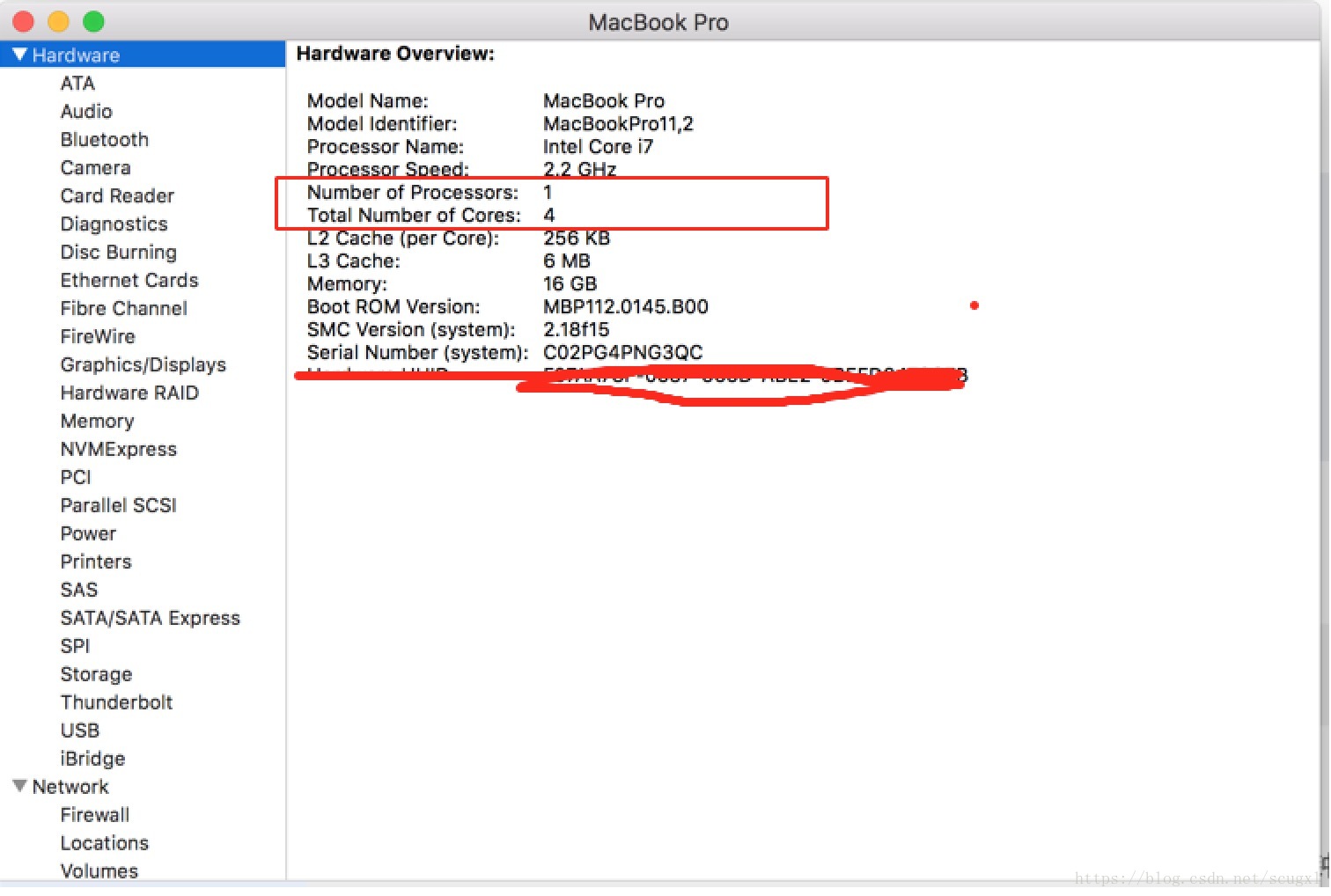The image size is (1331, 896).
Task: Show Graphics/Displays details
Action: [143, 364]
